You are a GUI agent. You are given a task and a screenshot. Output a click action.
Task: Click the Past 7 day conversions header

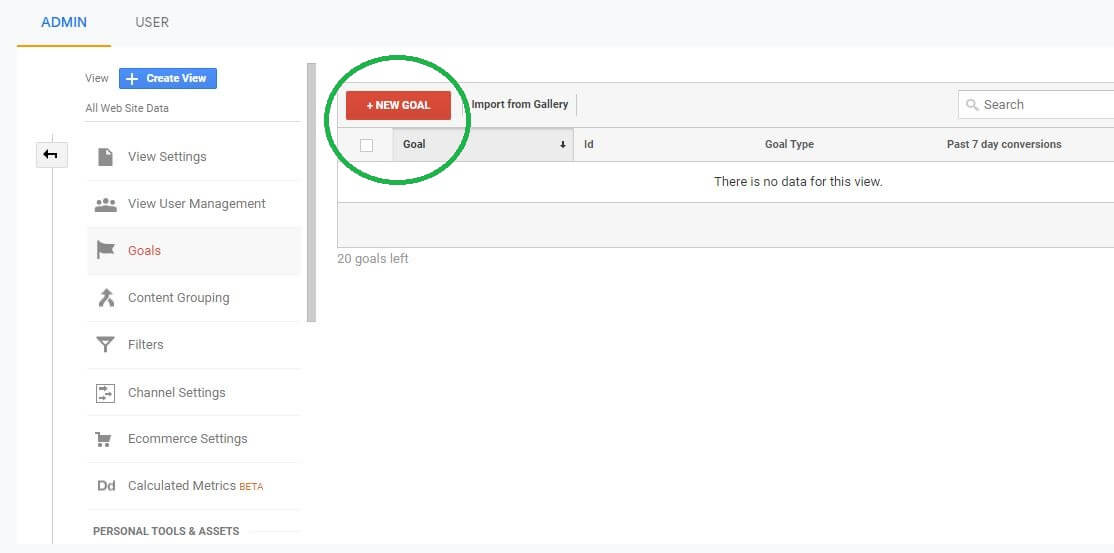point(1003,144)
